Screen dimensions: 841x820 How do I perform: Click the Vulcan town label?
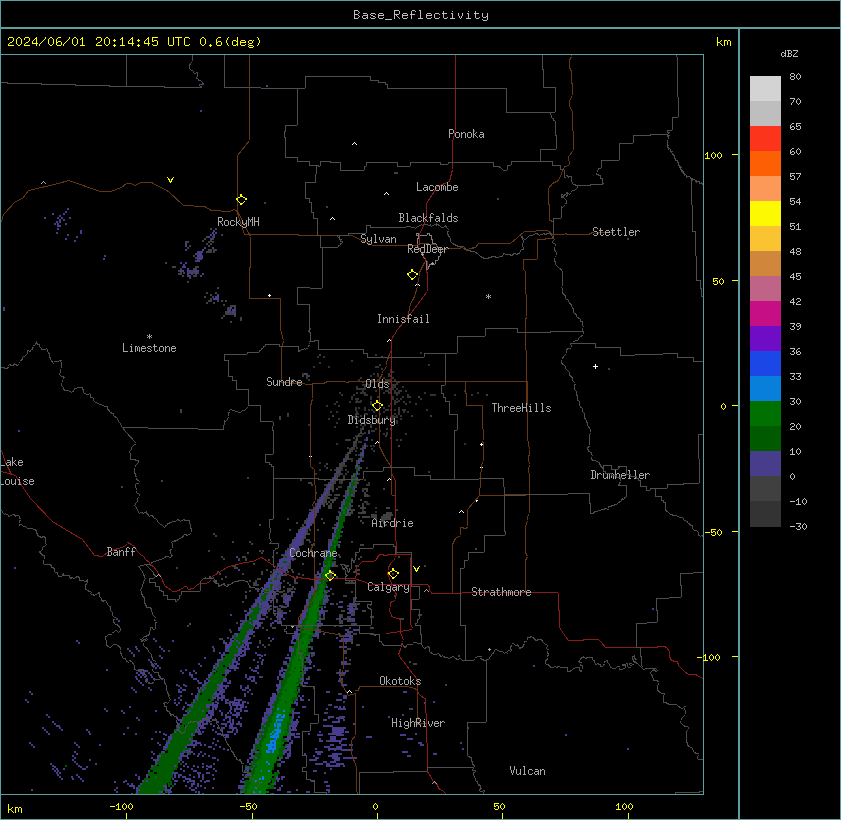527,771
